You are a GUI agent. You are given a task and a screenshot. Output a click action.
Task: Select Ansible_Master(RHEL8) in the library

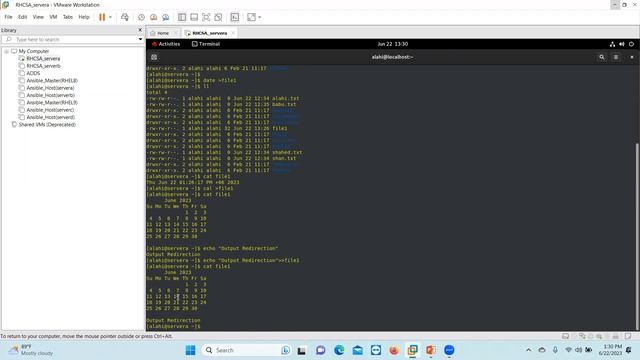52,81
